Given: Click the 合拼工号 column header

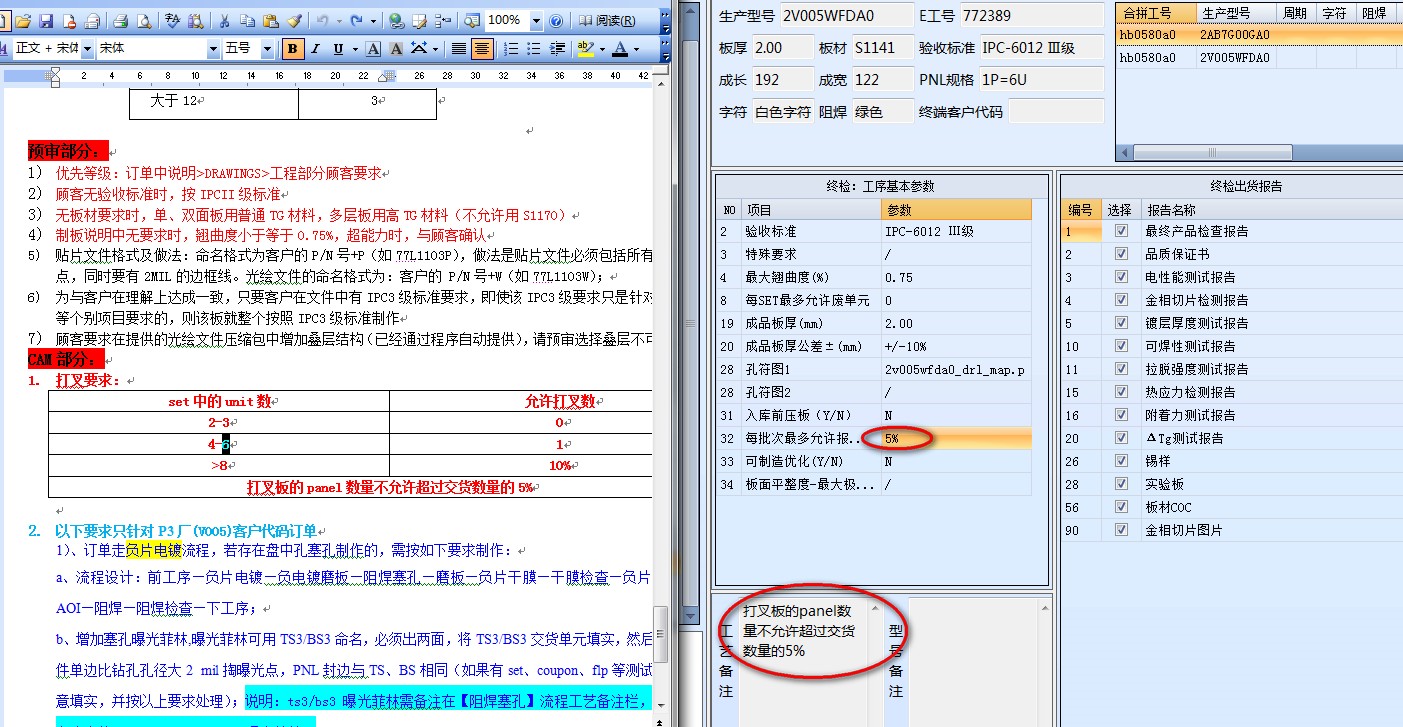Looking at the screenshot, I should pyautogui.click(x=1157, y=12).
